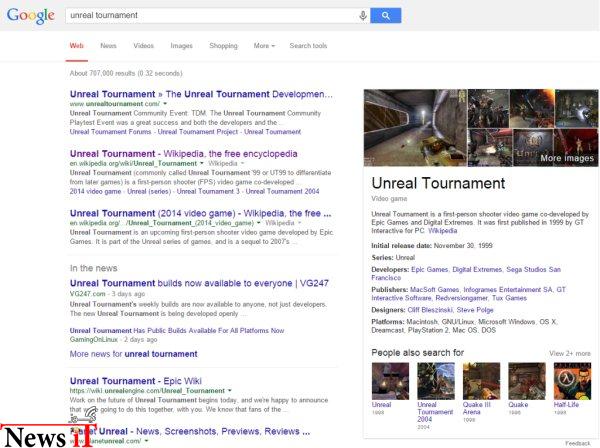Open Wikipedia link in knowledge panel description
This screenshot has width=600, height=448.
coord(442,231)
